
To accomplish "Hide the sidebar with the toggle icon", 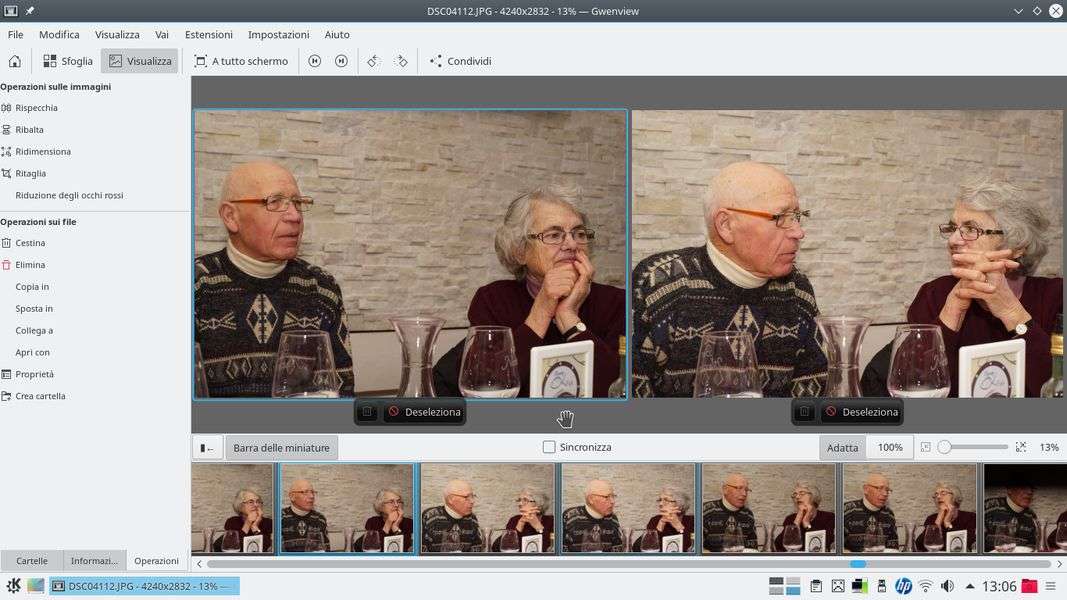I will click(x=206, y=448).
